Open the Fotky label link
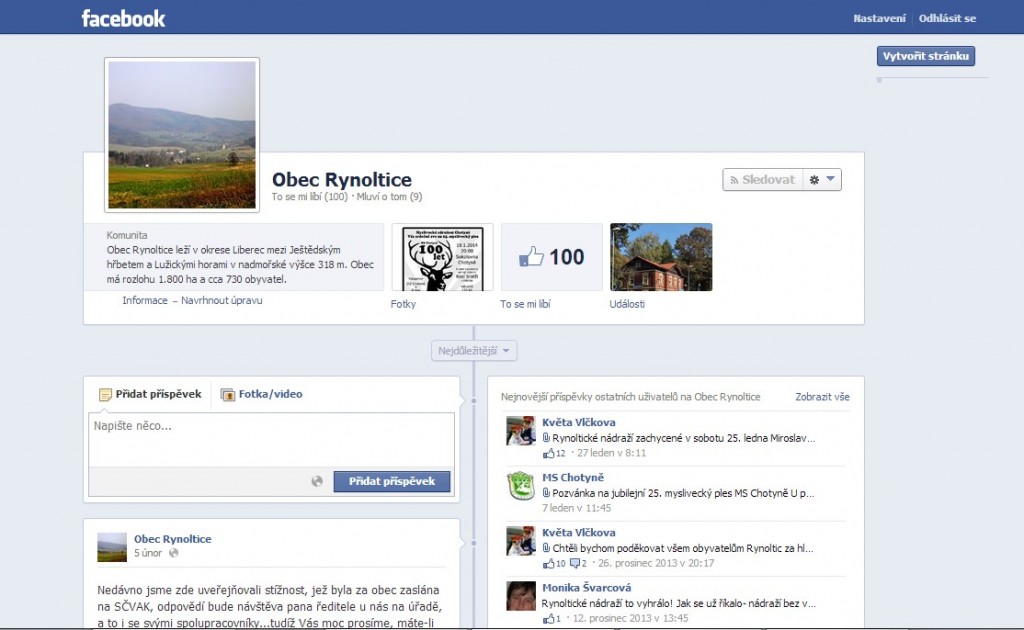The height and width of the screenshot is (630, 1024). (403, 304)
